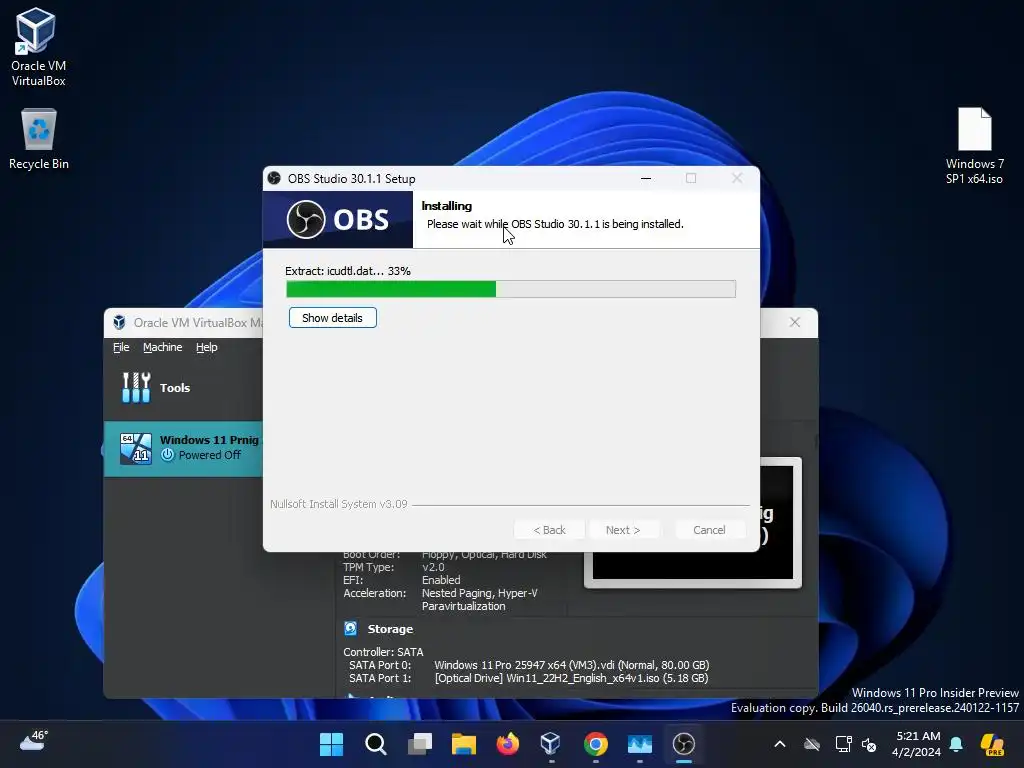Click the SATA Port 0 vdi disk entry
Image resolution: width=1024 pixels, height=768 pixels.
(571, 665)
